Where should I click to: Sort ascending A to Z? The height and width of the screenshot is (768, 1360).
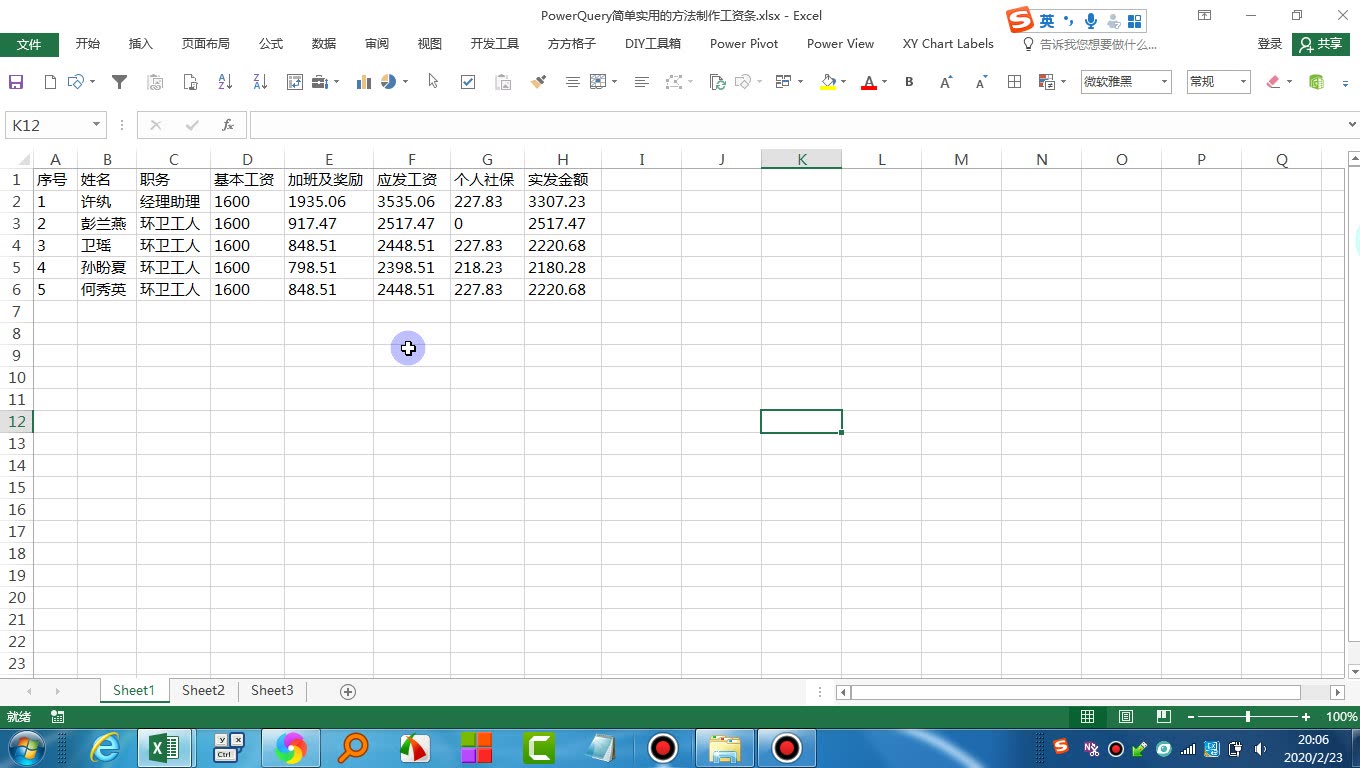pos(225,82)
